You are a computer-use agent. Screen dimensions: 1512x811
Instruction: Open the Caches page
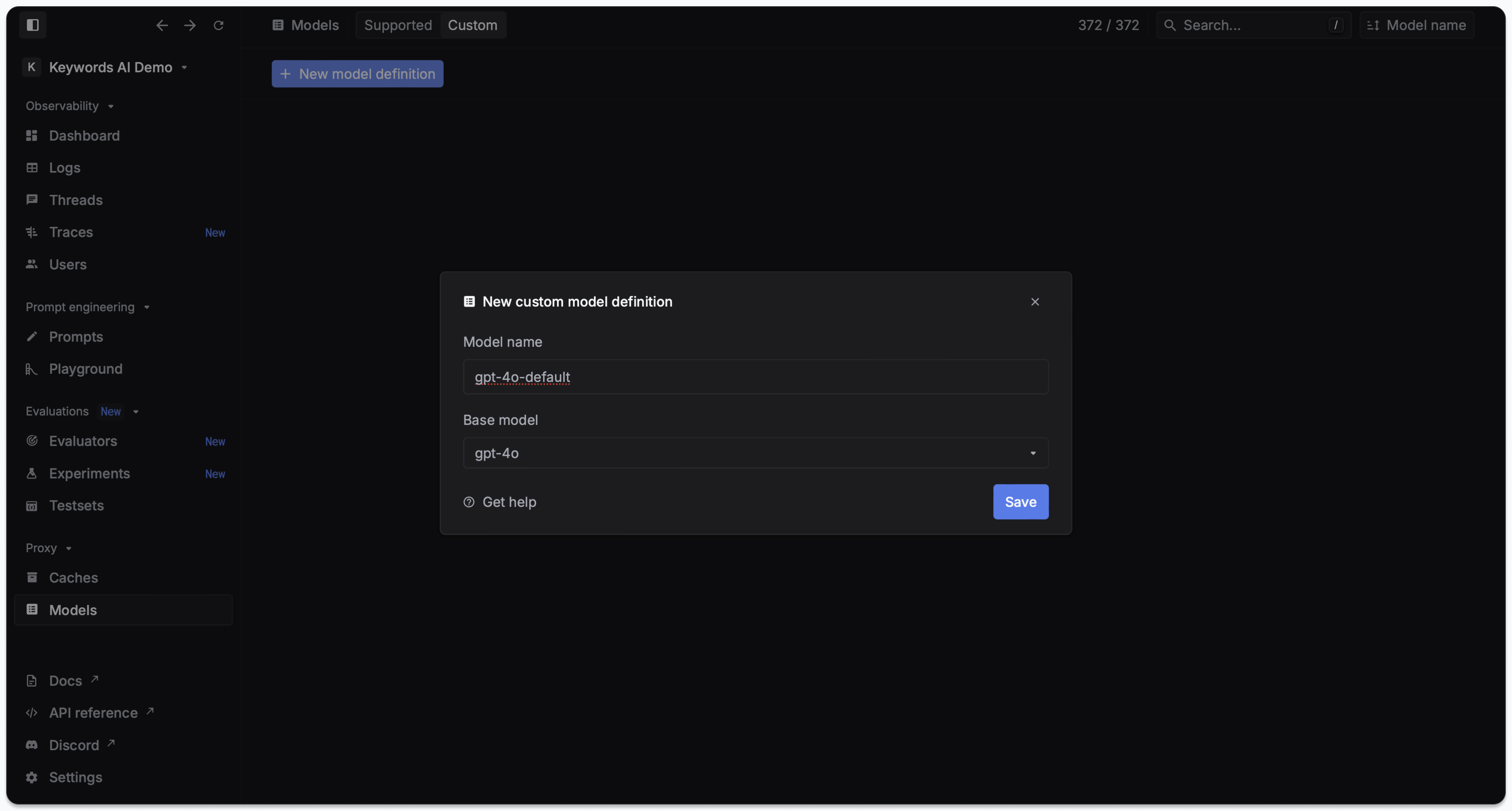click(x=123, y=578)
